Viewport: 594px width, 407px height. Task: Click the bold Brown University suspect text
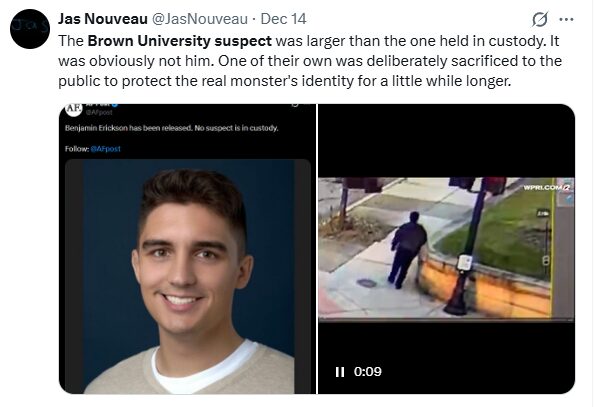[x=180, y=41]
